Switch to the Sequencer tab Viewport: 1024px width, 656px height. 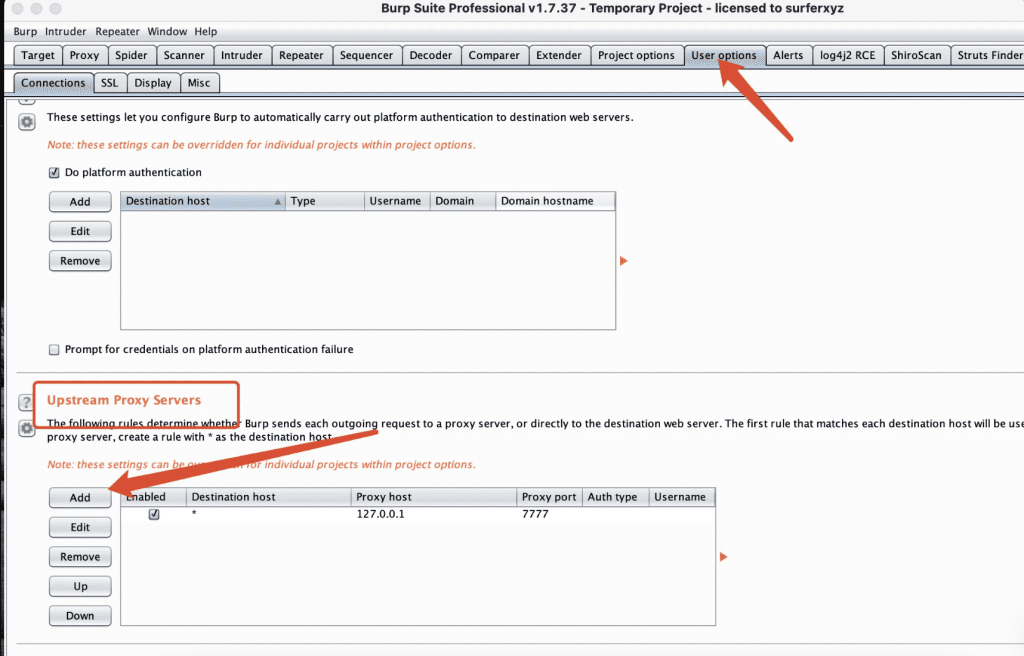pyautogui.click(x=366, y=56)
